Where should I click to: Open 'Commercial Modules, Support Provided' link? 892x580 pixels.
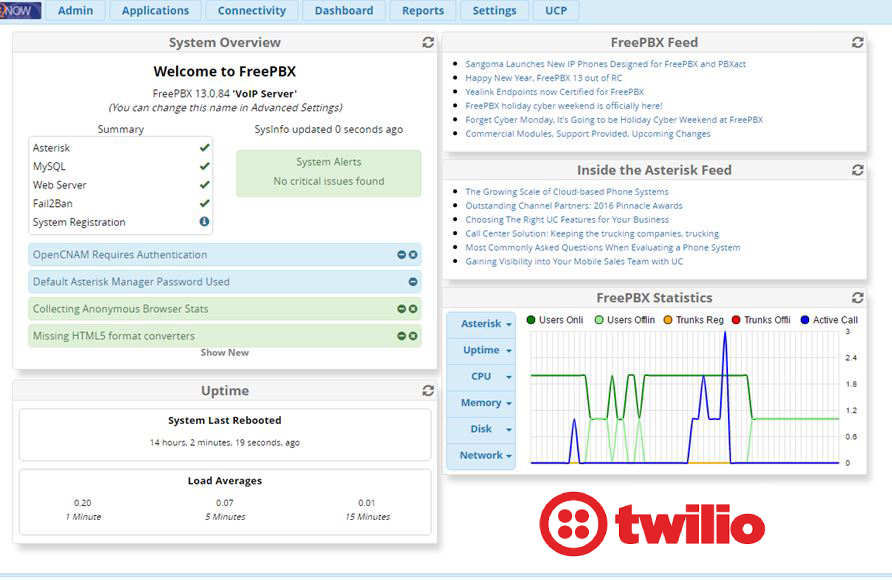[588, 134]
